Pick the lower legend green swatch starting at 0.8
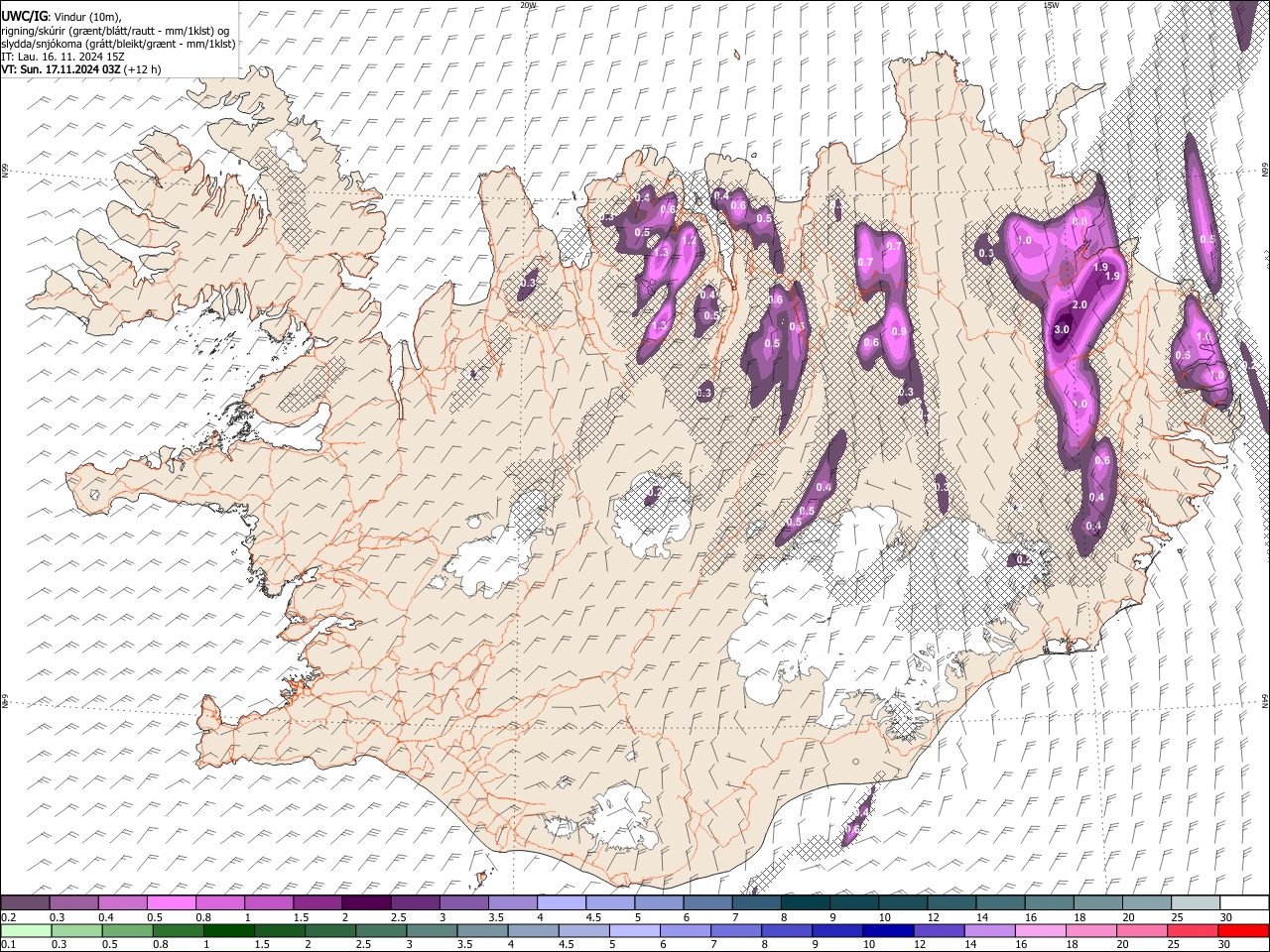The width and height of the screenshot is (1270, 952). coord(178,930)
